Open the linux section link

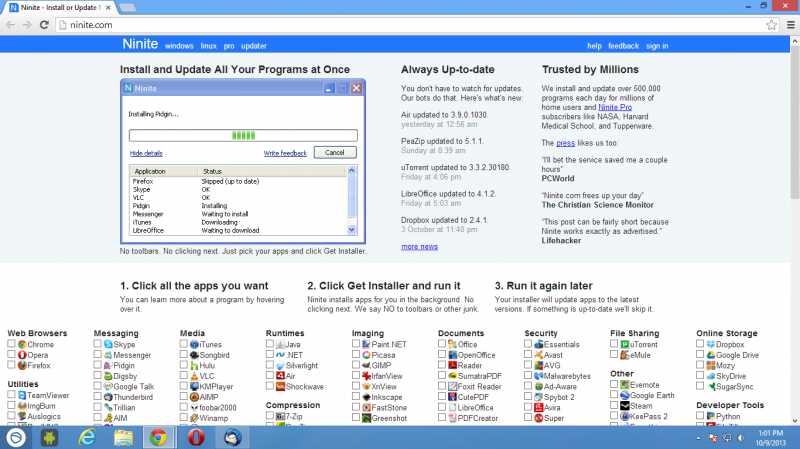point(208,46)
